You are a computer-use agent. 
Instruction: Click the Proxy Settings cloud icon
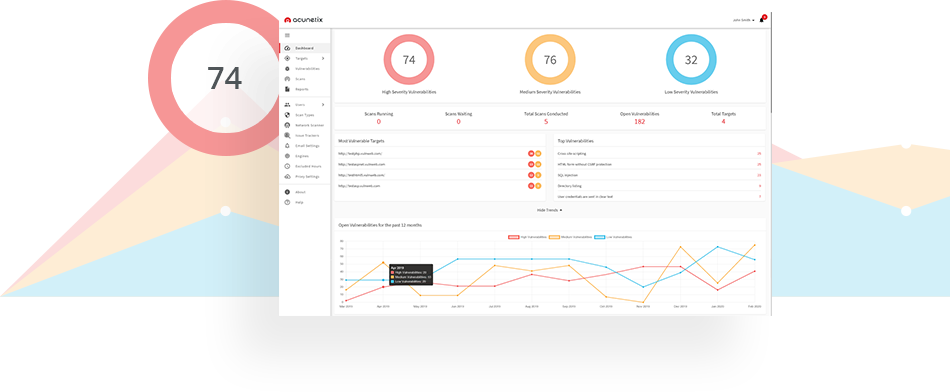coord(287,176)
